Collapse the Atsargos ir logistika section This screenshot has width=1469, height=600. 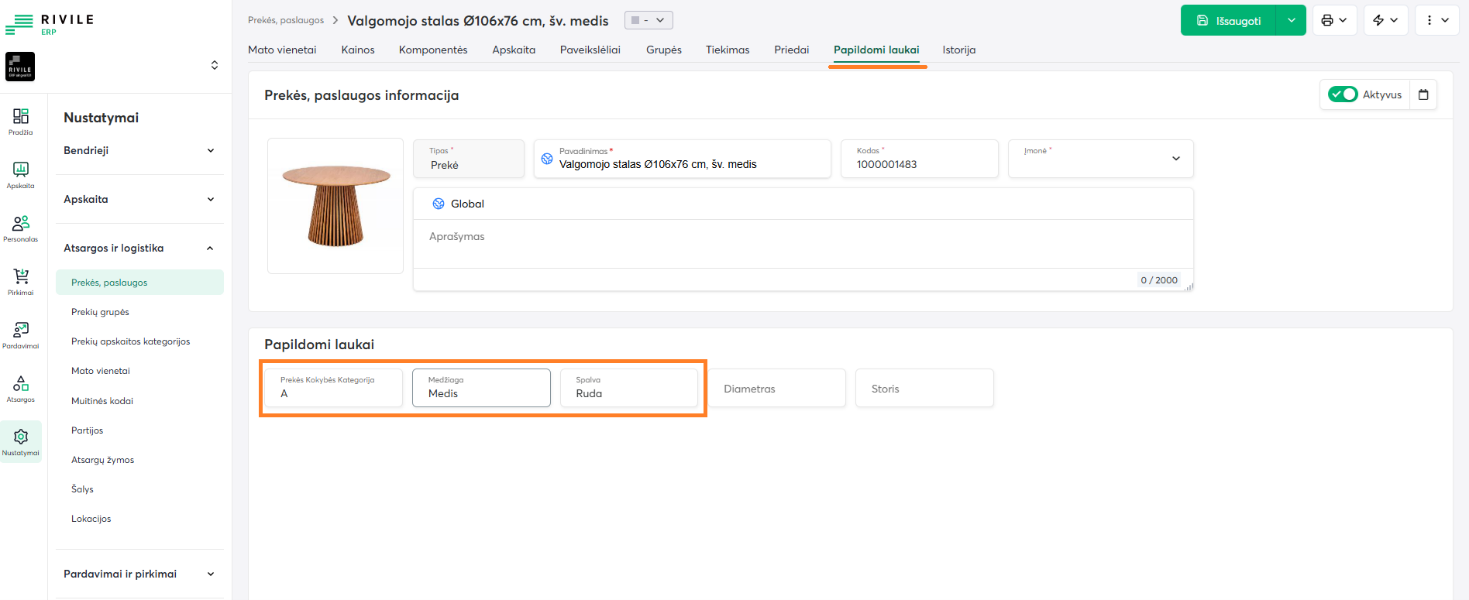pos(140,248)
